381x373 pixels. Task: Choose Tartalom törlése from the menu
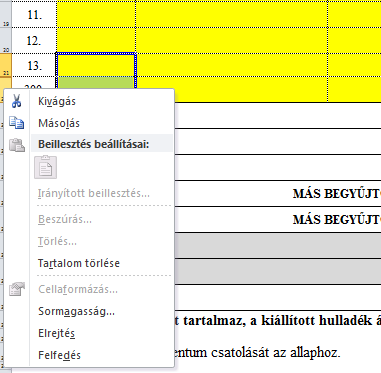[x=79, y=263]
